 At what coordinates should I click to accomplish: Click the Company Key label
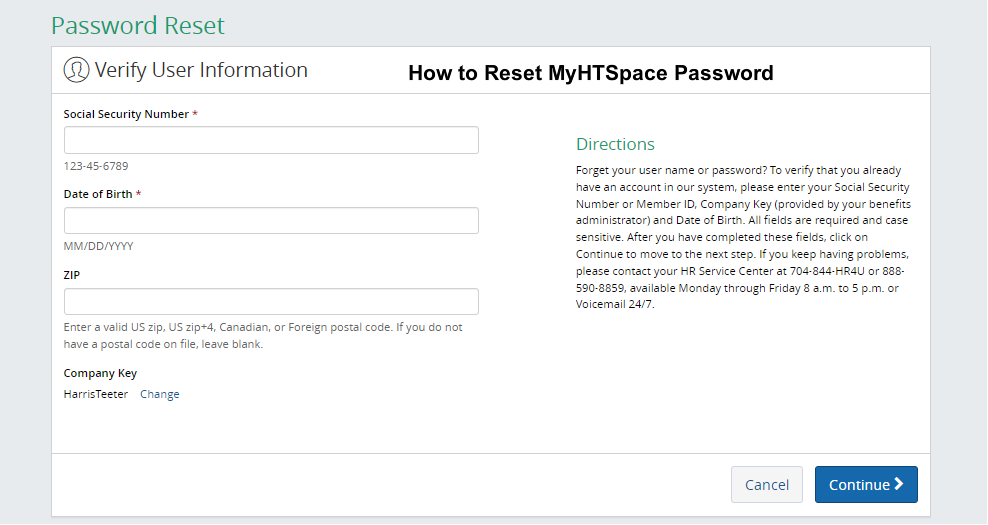(100, 373)
